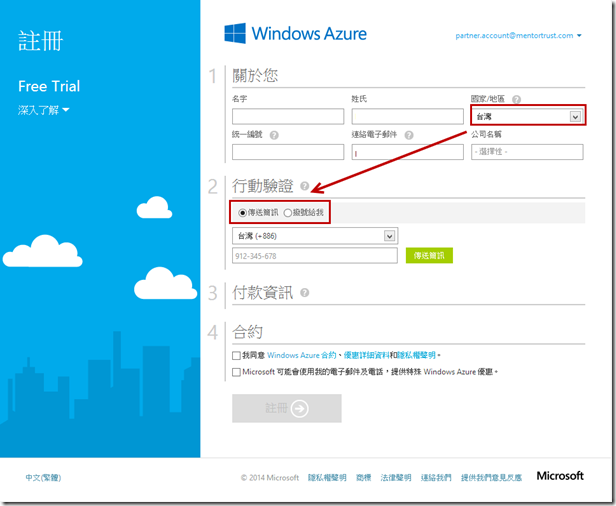The height and width of the screenshot is (506, 616).
Task: Focus the 名字 input field
Action: coord(288,117)
